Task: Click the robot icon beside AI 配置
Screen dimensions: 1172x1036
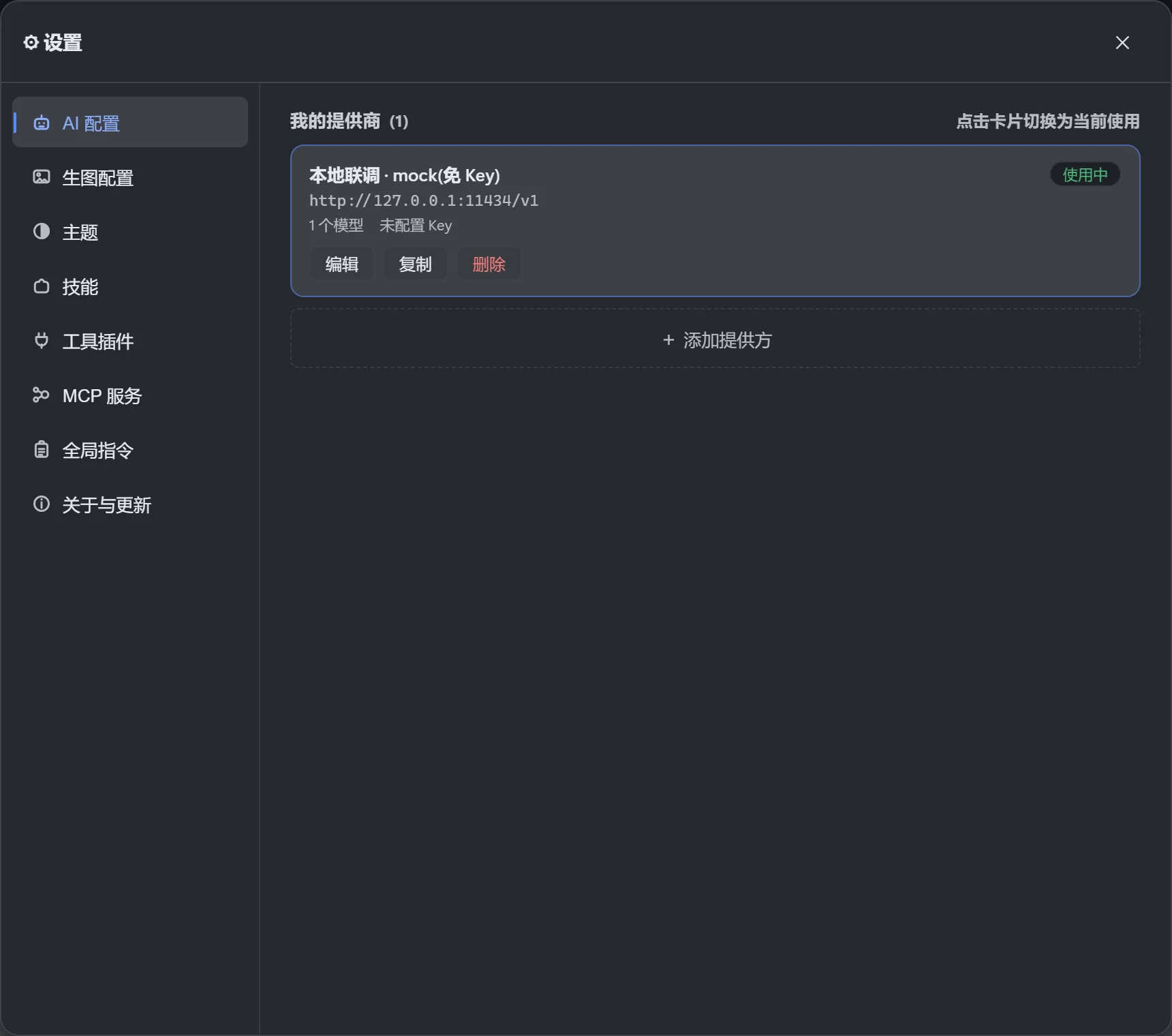Action: (x=42, y=123)
